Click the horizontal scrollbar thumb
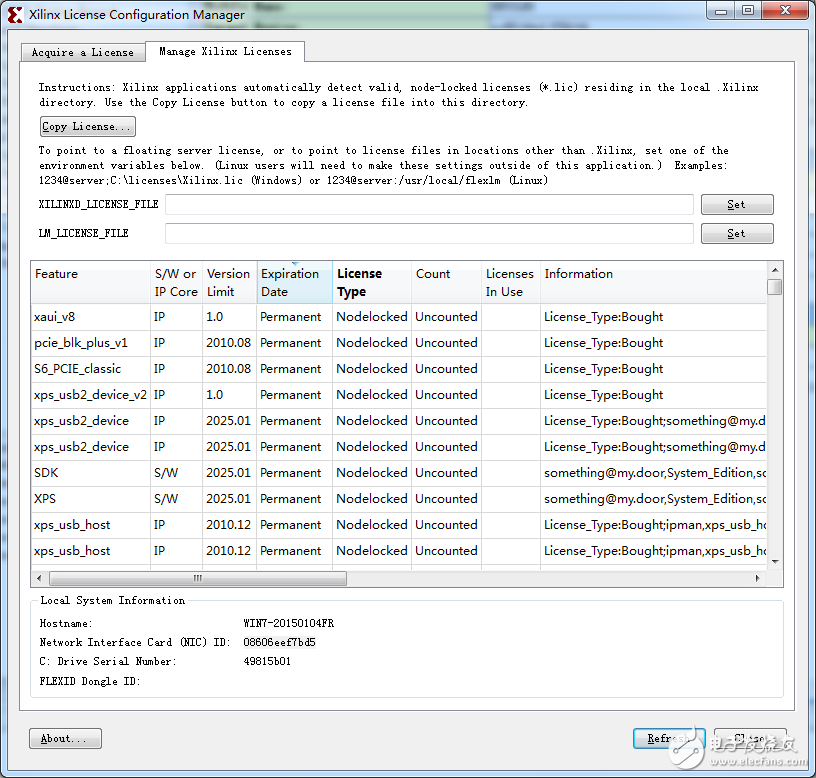This screenshot has width=816, height=778. 198,578
